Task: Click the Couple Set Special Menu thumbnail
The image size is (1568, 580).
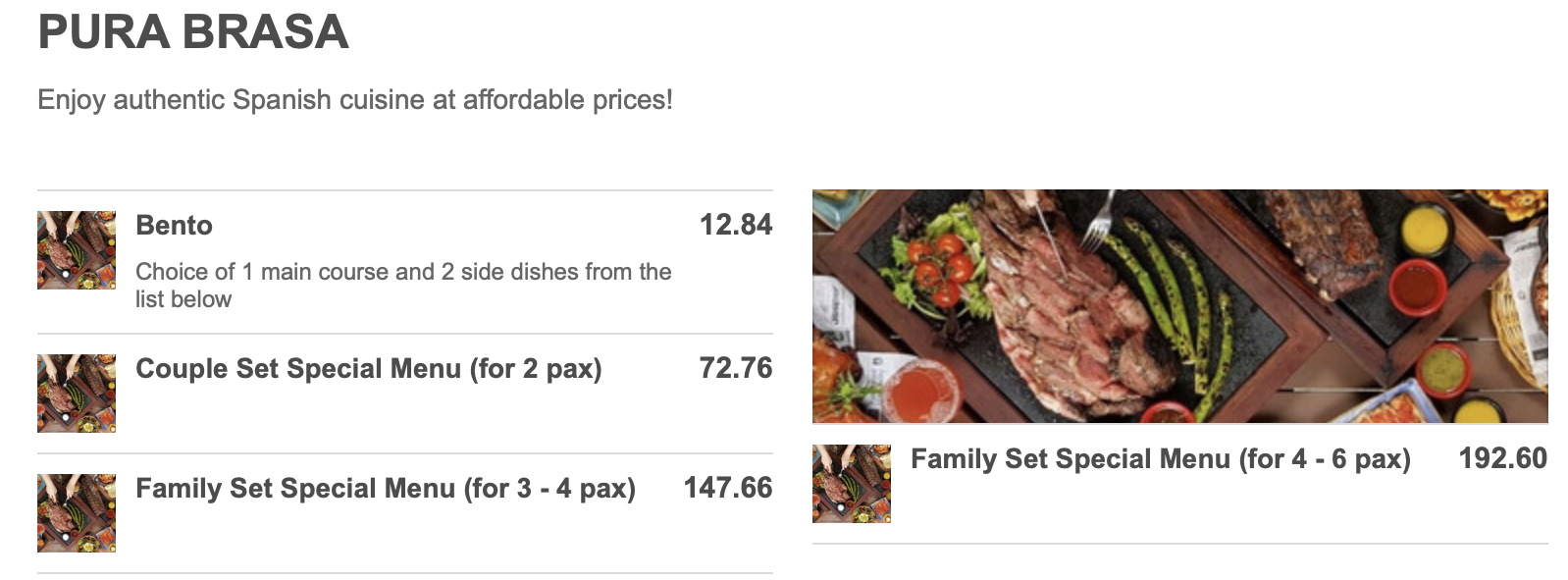Action: [77, 394]
